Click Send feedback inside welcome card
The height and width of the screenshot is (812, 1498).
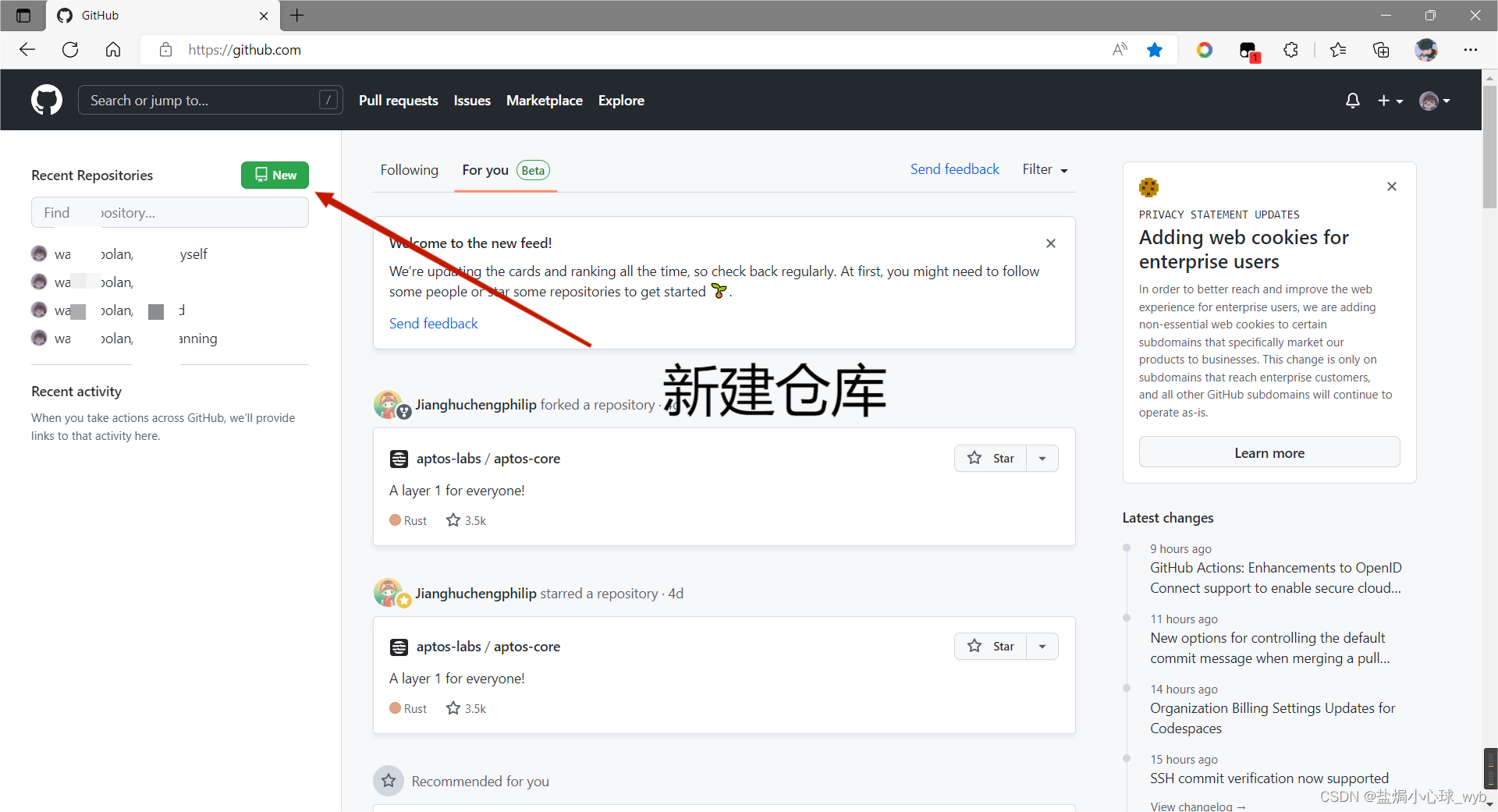pyautogui.click(x=433, y=324)
